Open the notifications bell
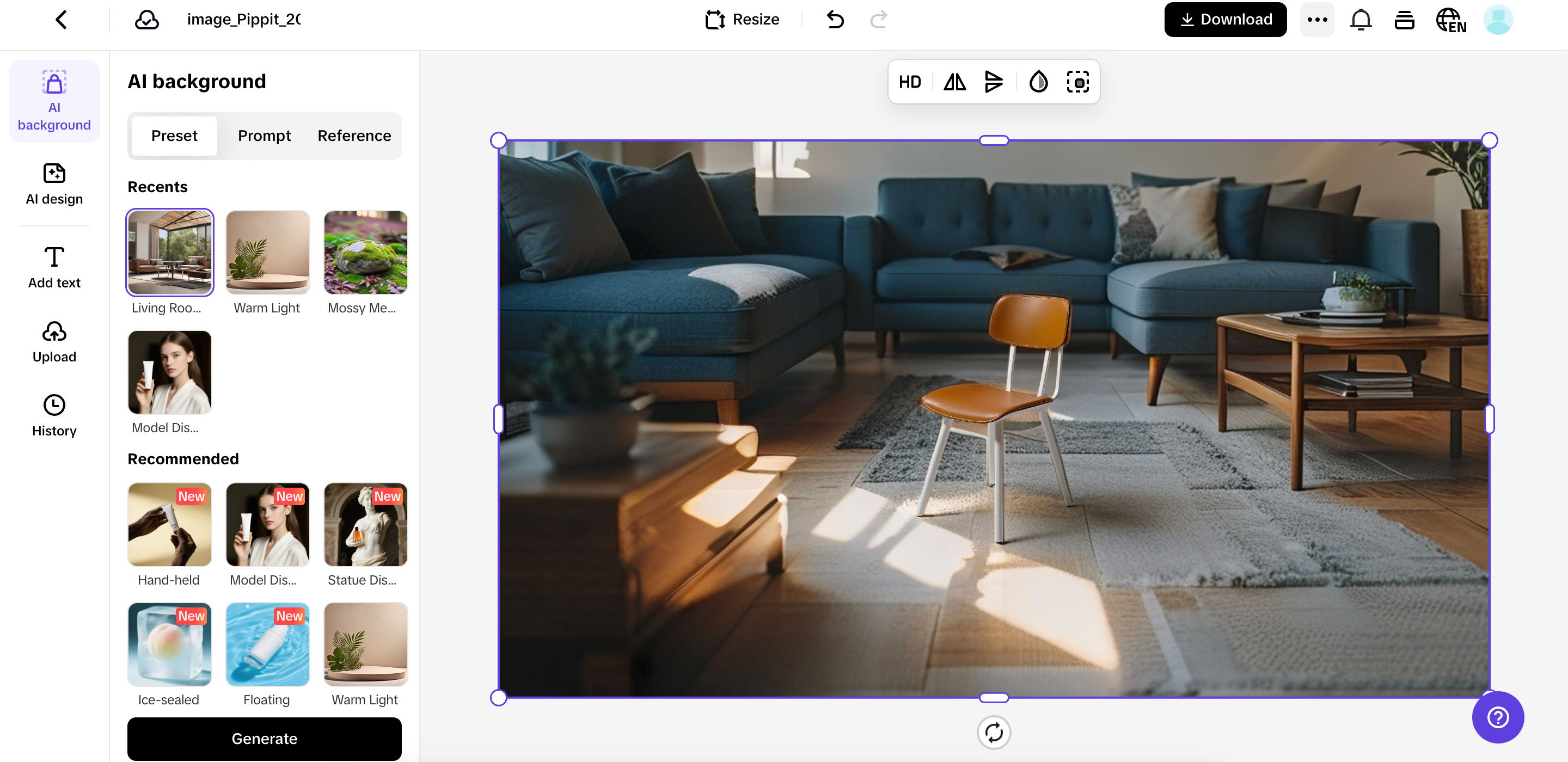The image size is (1568, 762). coord(1361,19)
